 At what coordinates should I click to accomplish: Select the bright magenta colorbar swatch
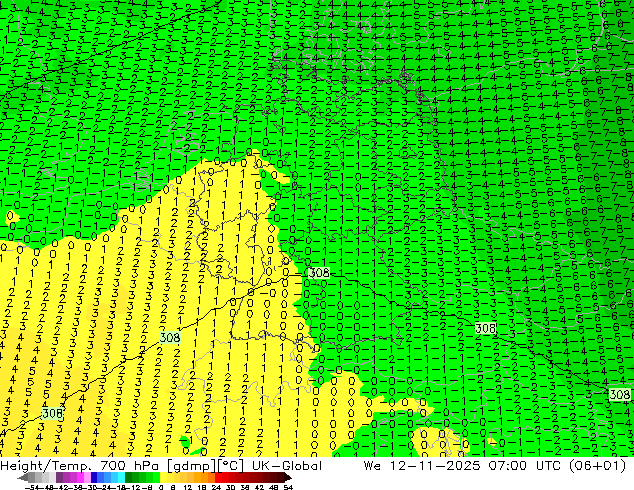tap(80, 478)
